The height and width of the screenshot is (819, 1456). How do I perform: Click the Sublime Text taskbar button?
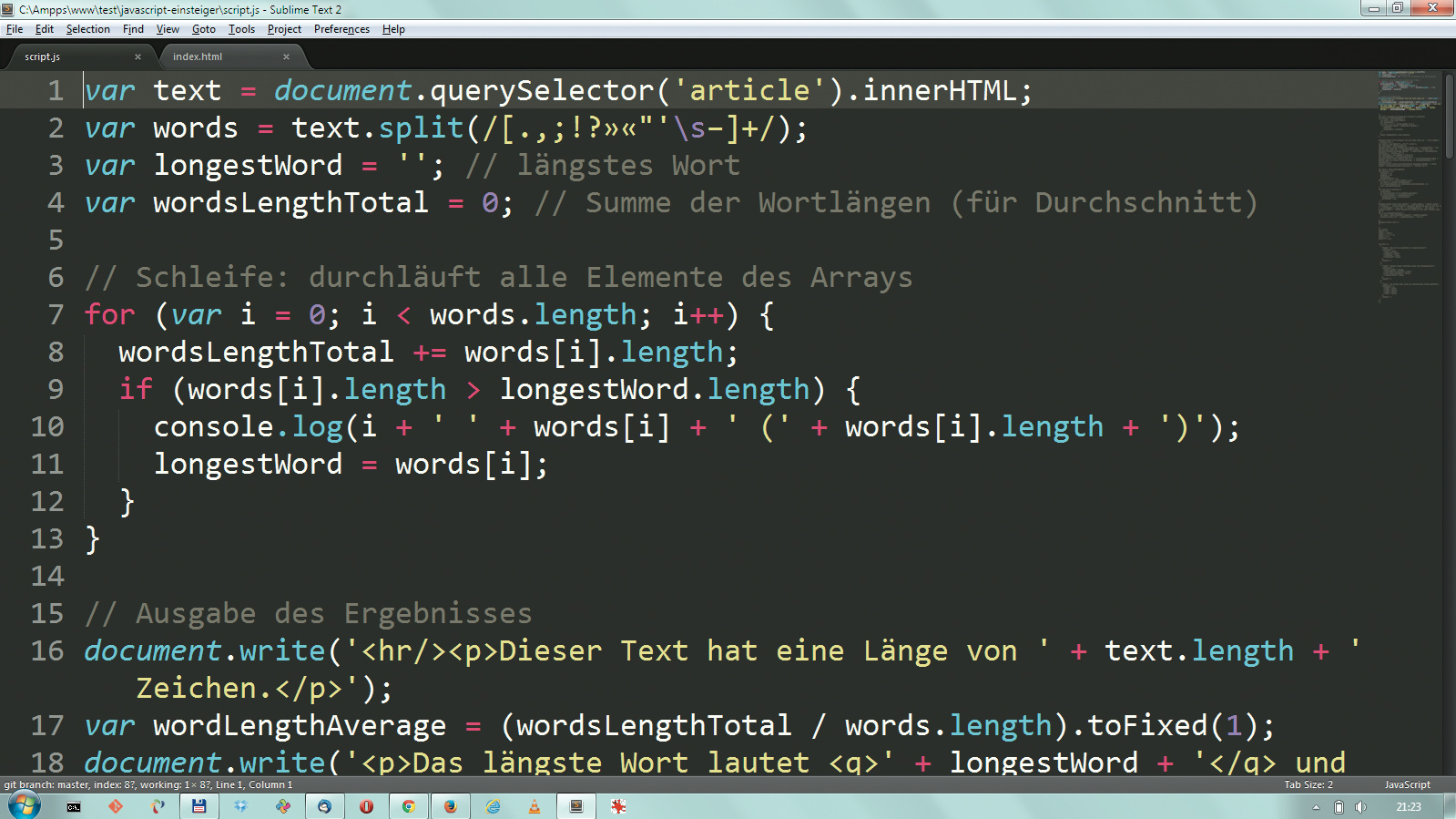[x=576, y=806]
